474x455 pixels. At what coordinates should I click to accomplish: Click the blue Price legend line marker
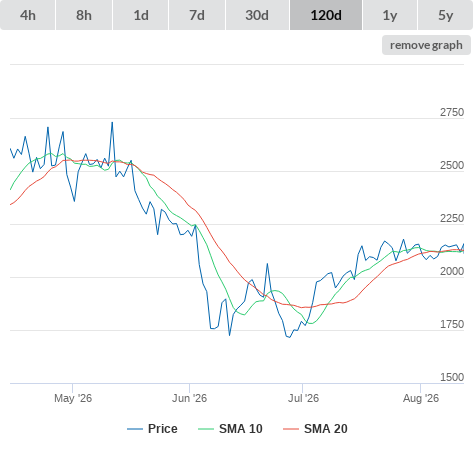[x=135, y=429]
